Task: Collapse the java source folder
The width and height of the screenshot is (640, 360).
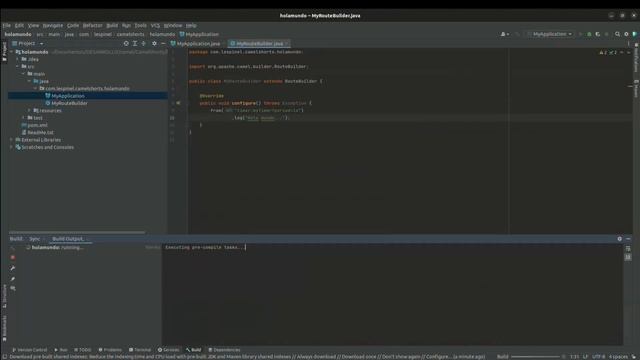Action: point(29,81)
